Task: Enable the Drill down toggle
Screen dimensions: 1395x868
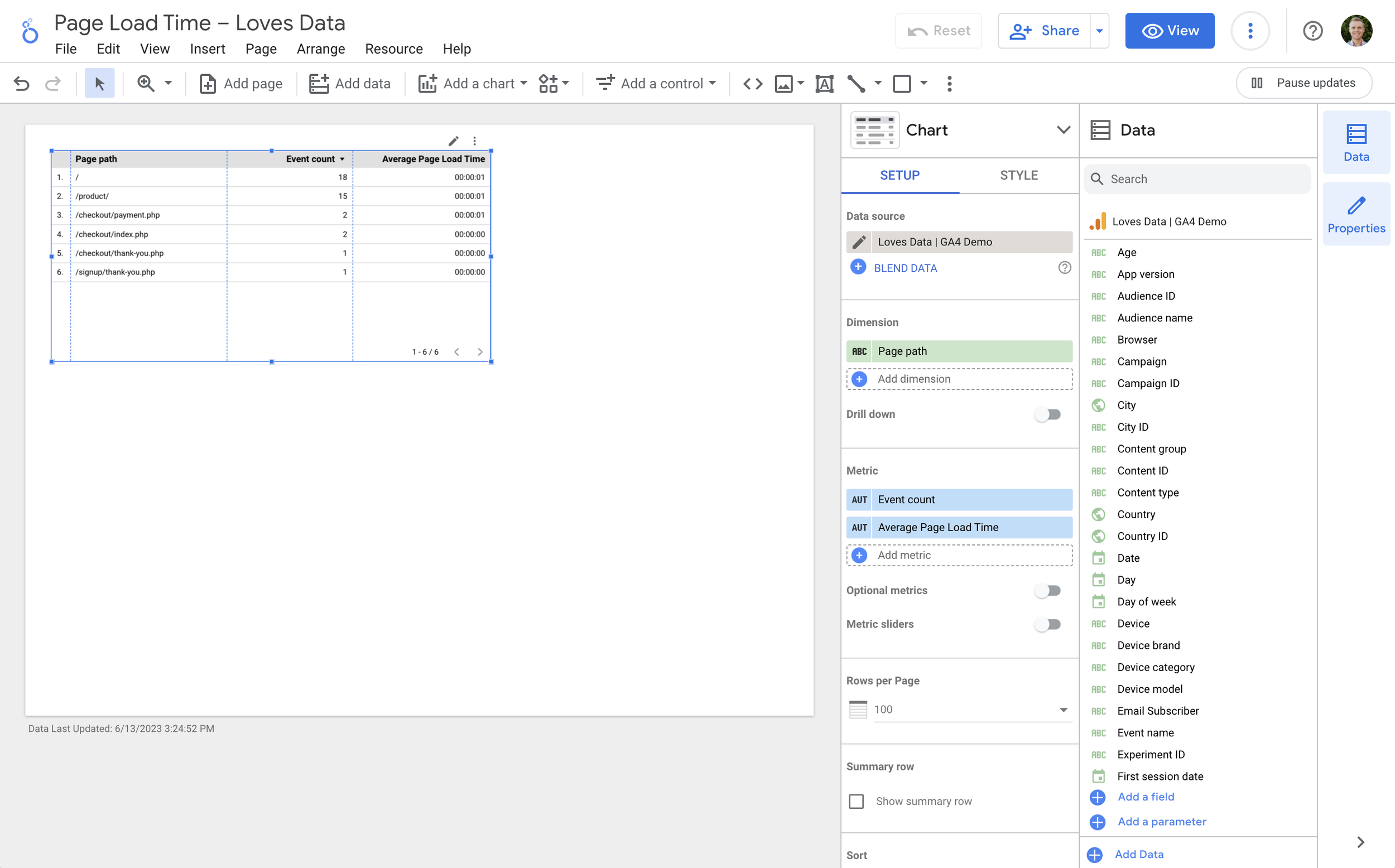Action: [x=1048, y=414]
